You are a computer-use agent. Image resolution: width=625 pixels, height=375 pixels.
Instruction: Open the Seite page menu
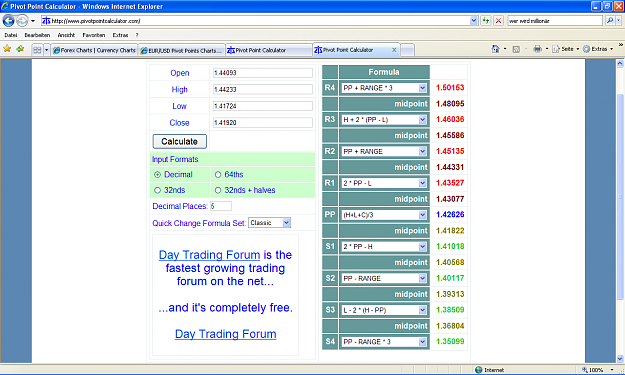tap(565, 49)
